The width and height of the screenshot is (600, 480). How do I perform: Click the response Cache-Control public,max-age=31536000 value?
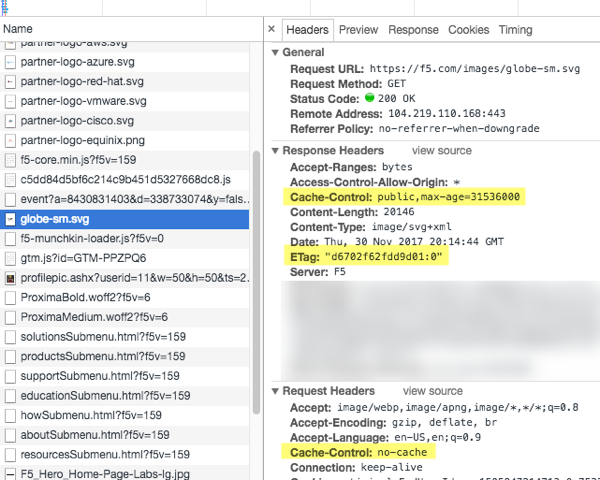448,197
